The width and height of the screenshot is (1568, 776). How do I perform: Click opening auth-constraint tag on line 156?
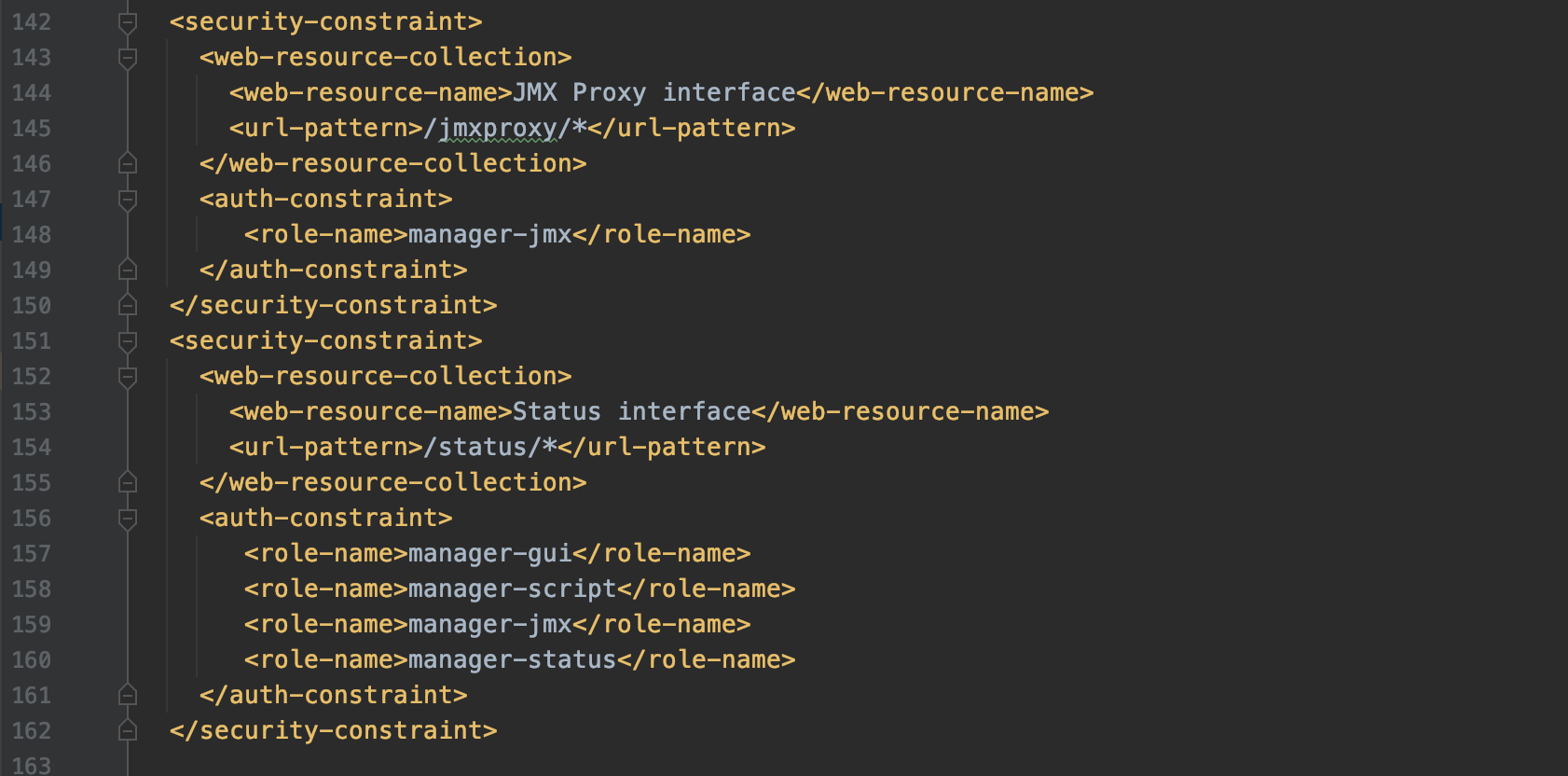(326, 518)
